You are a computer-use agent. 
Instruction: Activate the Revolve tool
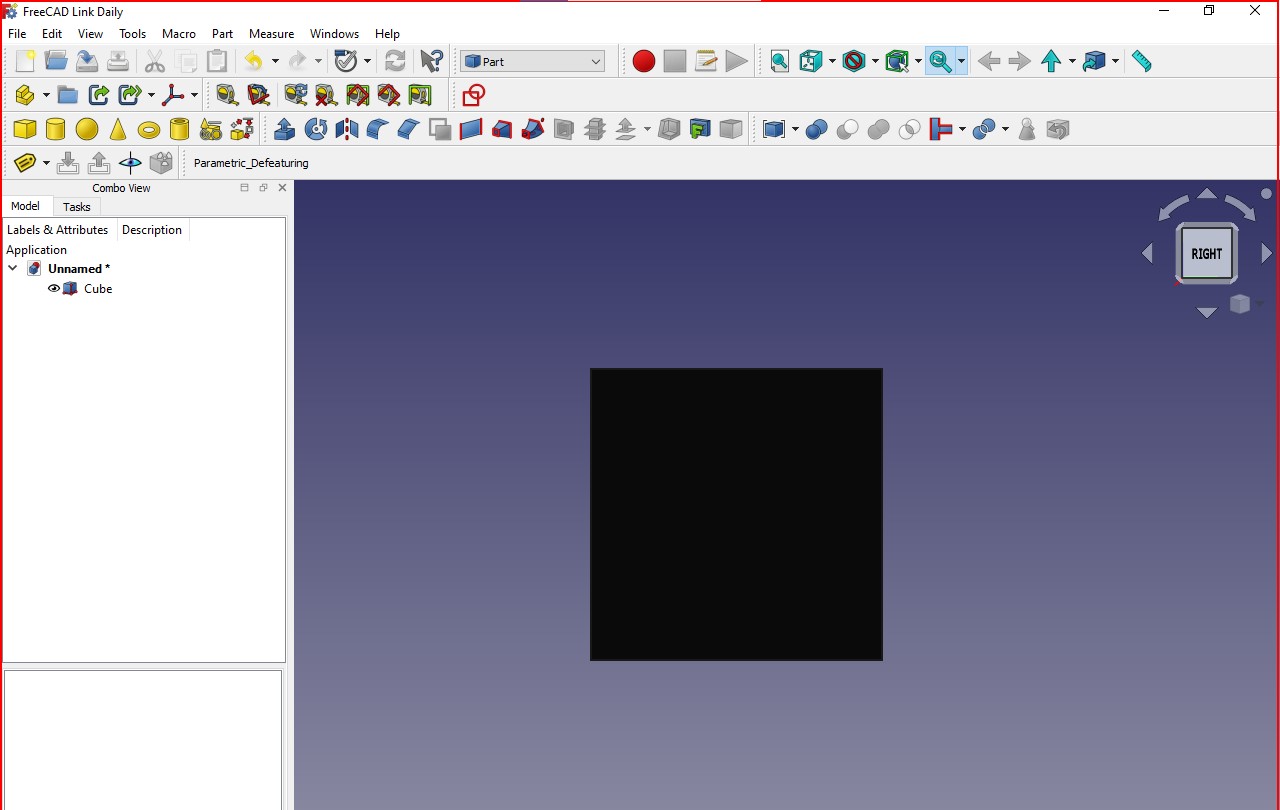(316, 128)
